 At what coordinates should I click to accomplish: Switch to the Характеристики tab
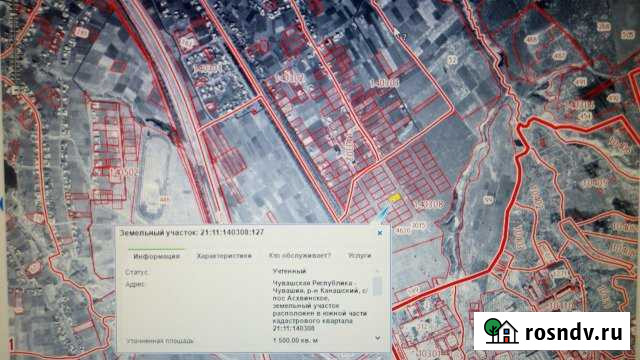pos(224,256)
